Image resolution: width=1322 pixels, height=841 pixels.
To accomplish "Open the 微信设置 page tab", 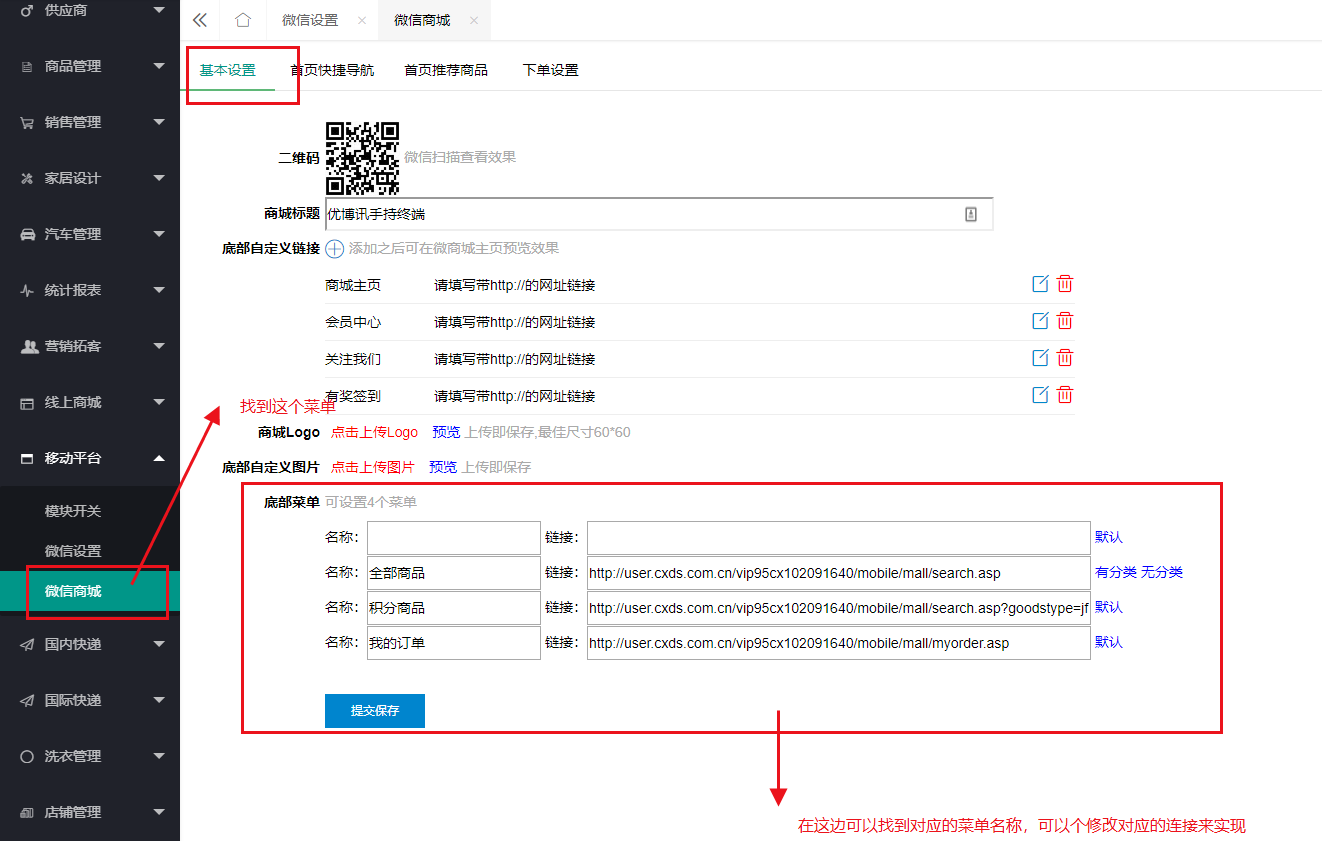I will (310, 20).
